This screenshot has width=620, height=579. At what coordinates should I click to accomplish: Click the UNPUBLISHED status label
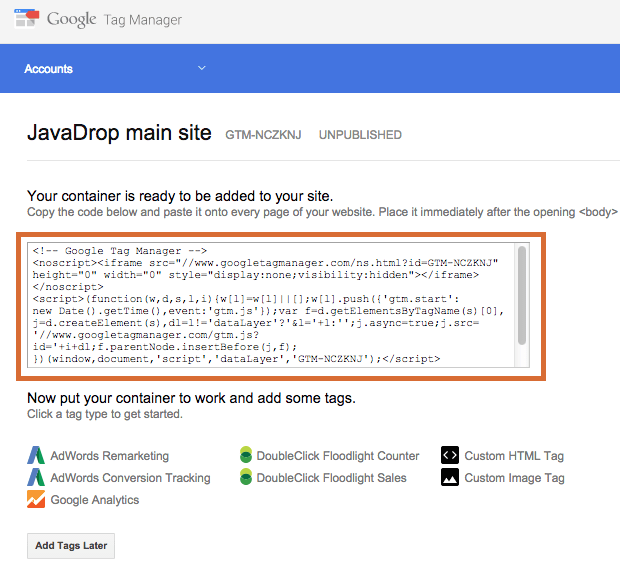[x=360, y=135]
